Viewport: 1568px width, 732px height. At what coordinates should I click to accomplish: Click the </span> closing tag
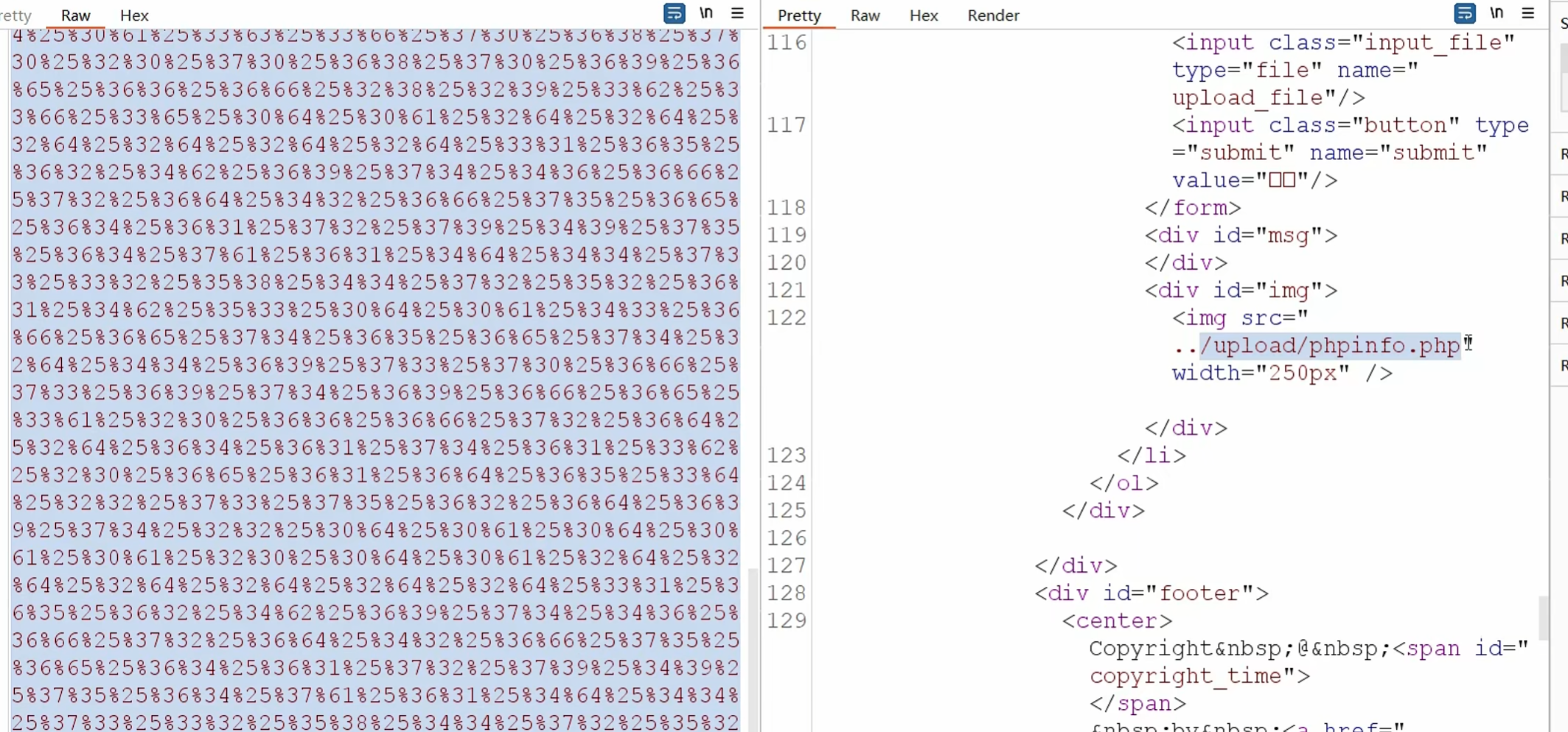1137,704
